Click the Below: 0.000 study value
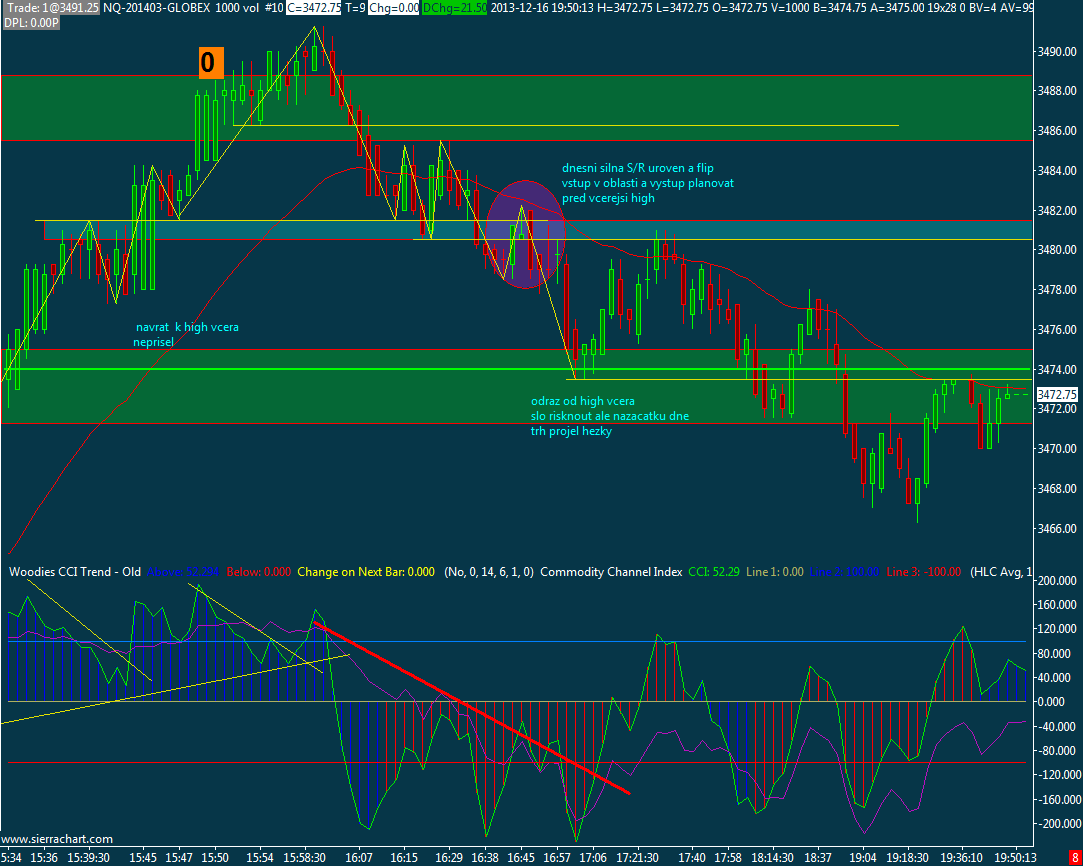Screen dimensions: 1083x866 click(259, 572)
